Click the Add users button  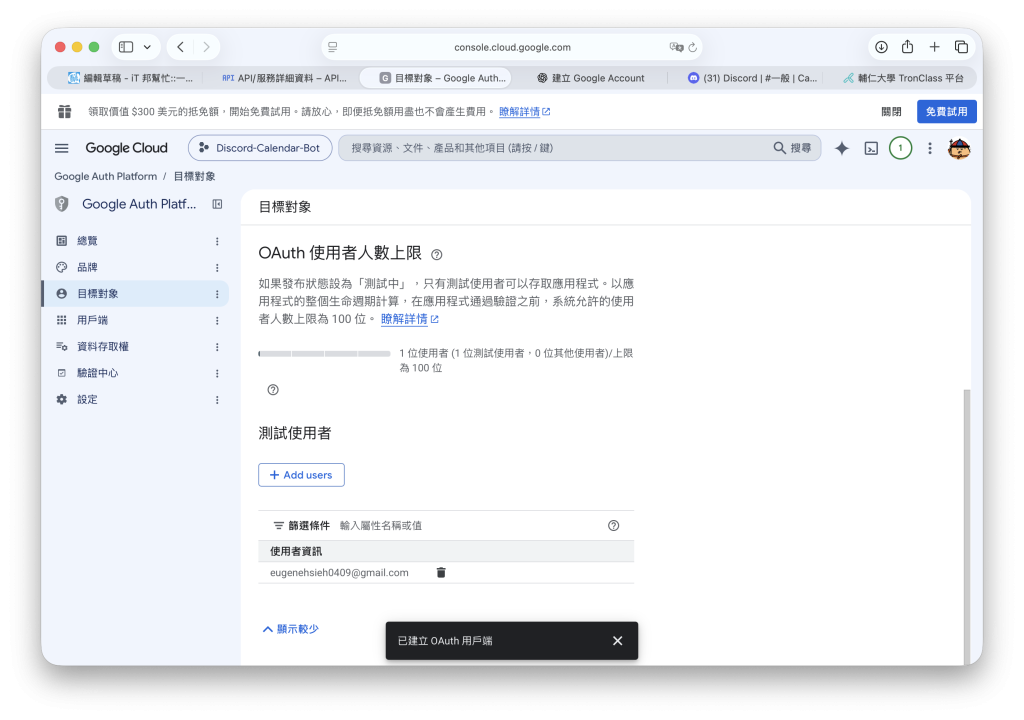(301, 475)
